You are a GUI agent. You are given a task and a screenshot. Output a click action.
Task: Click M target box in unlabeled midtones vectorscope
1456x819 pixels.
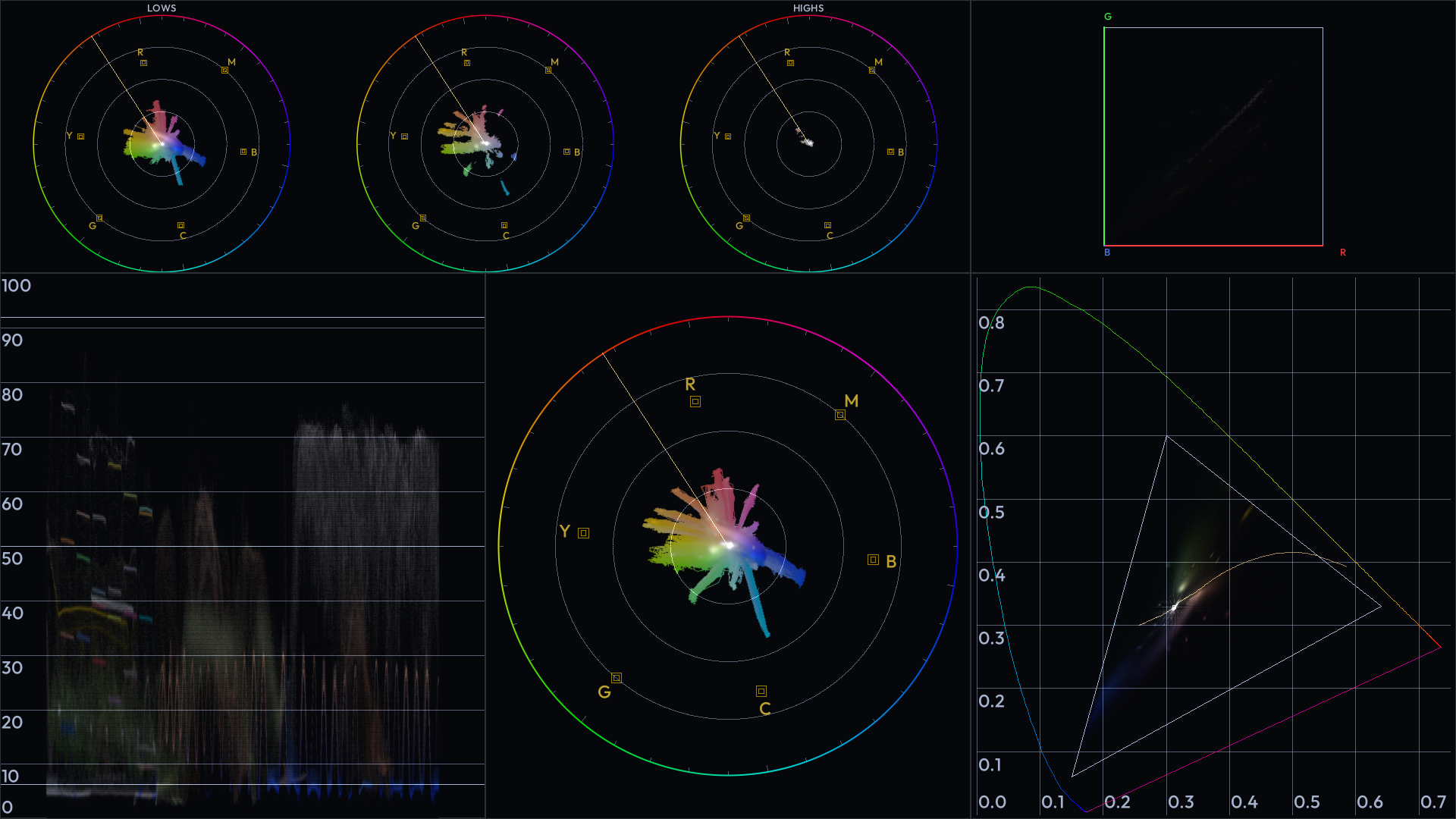(x=548, y=71)
